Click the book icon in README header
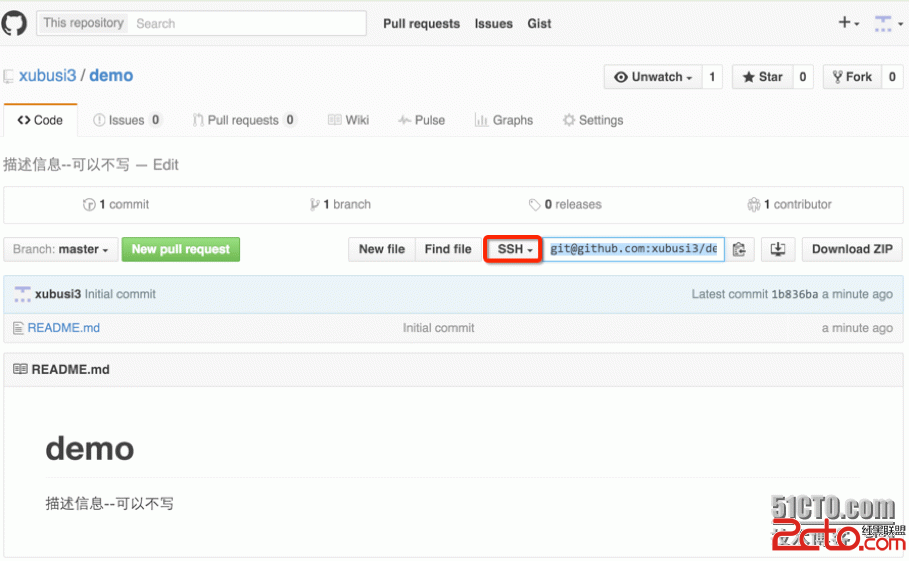Image resolution: width=909 pixels, height=561 pixels. coord(20,369)
